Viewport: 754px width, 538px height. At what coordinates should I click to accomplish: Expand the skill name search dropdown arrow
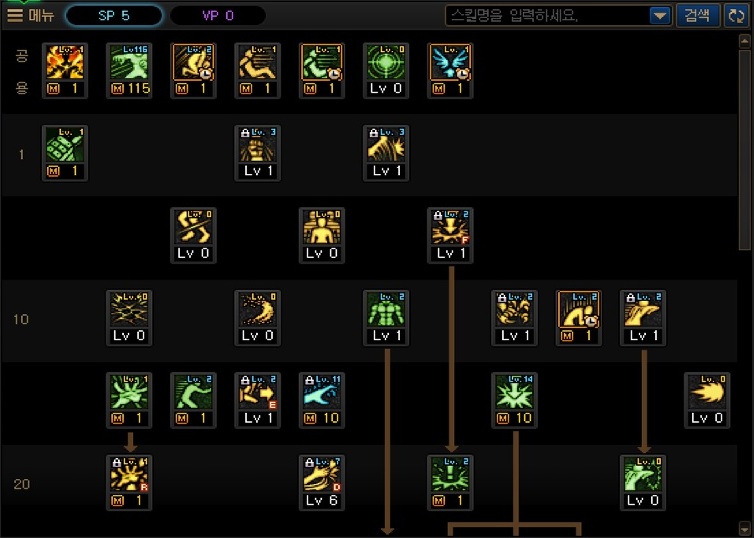point(660,16)
